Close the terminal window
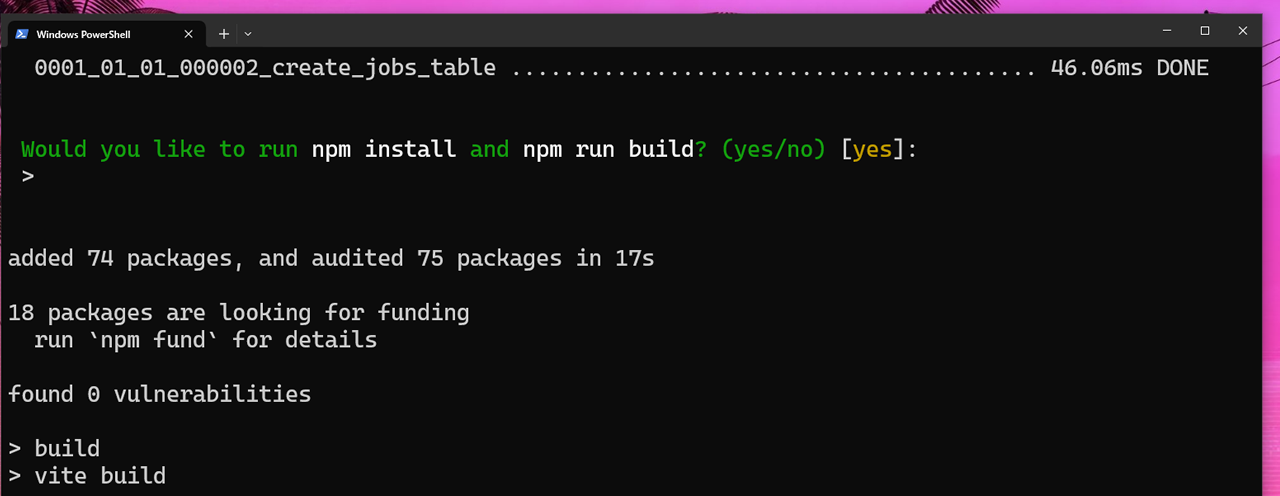Viewport: 1280px width, 496px height. pyautogui.click(x=1243, y=31)
